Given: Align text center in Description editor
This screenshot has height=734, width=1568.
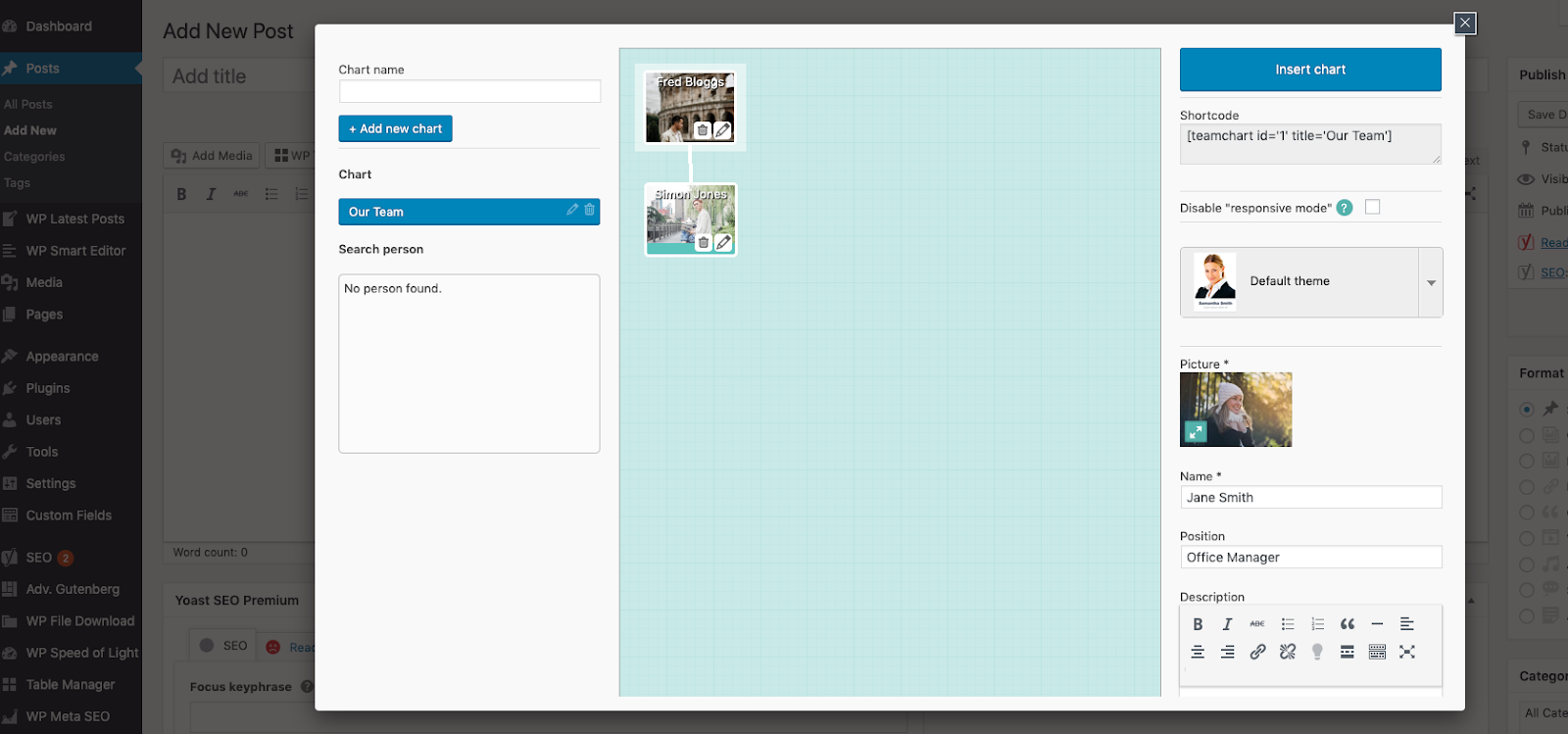Looking at the screenshot, I should point(1198,652).
